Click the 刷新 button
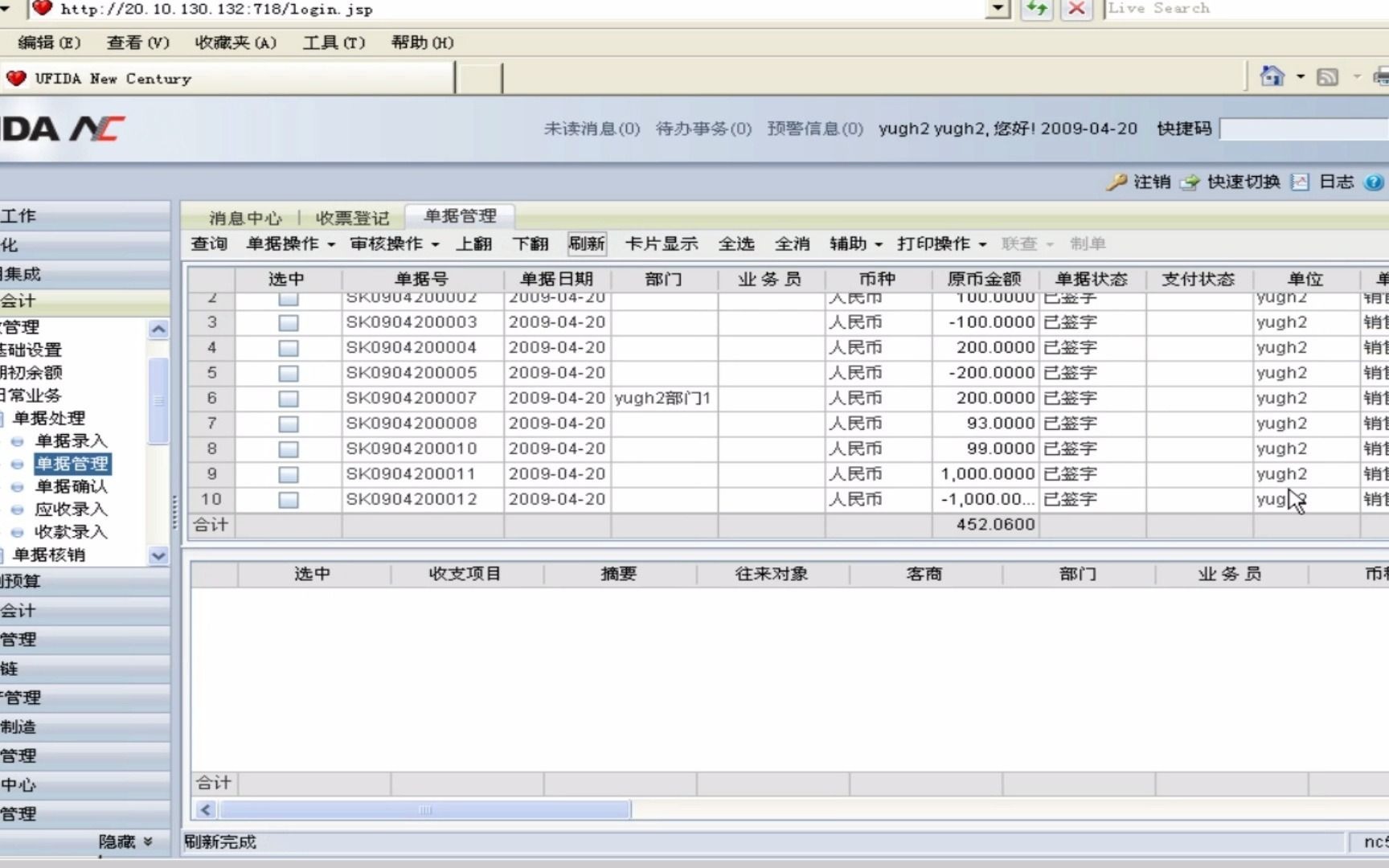 click(587, 244)
